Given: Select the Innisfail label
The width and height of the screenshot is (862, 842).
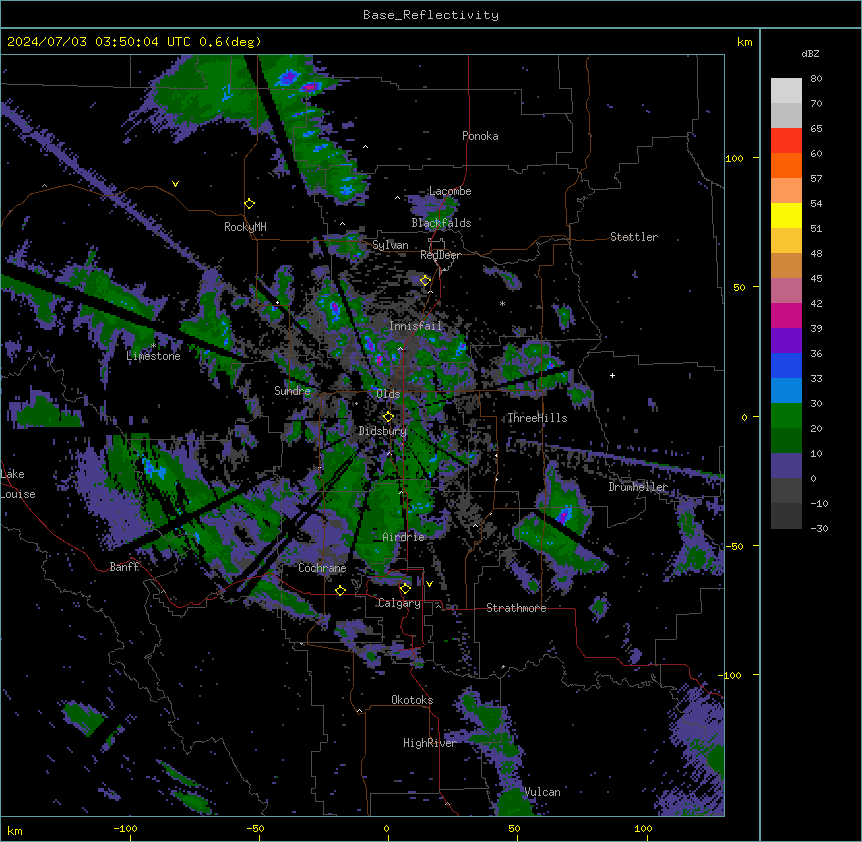Looking at the screenshot, I should 415,326.
